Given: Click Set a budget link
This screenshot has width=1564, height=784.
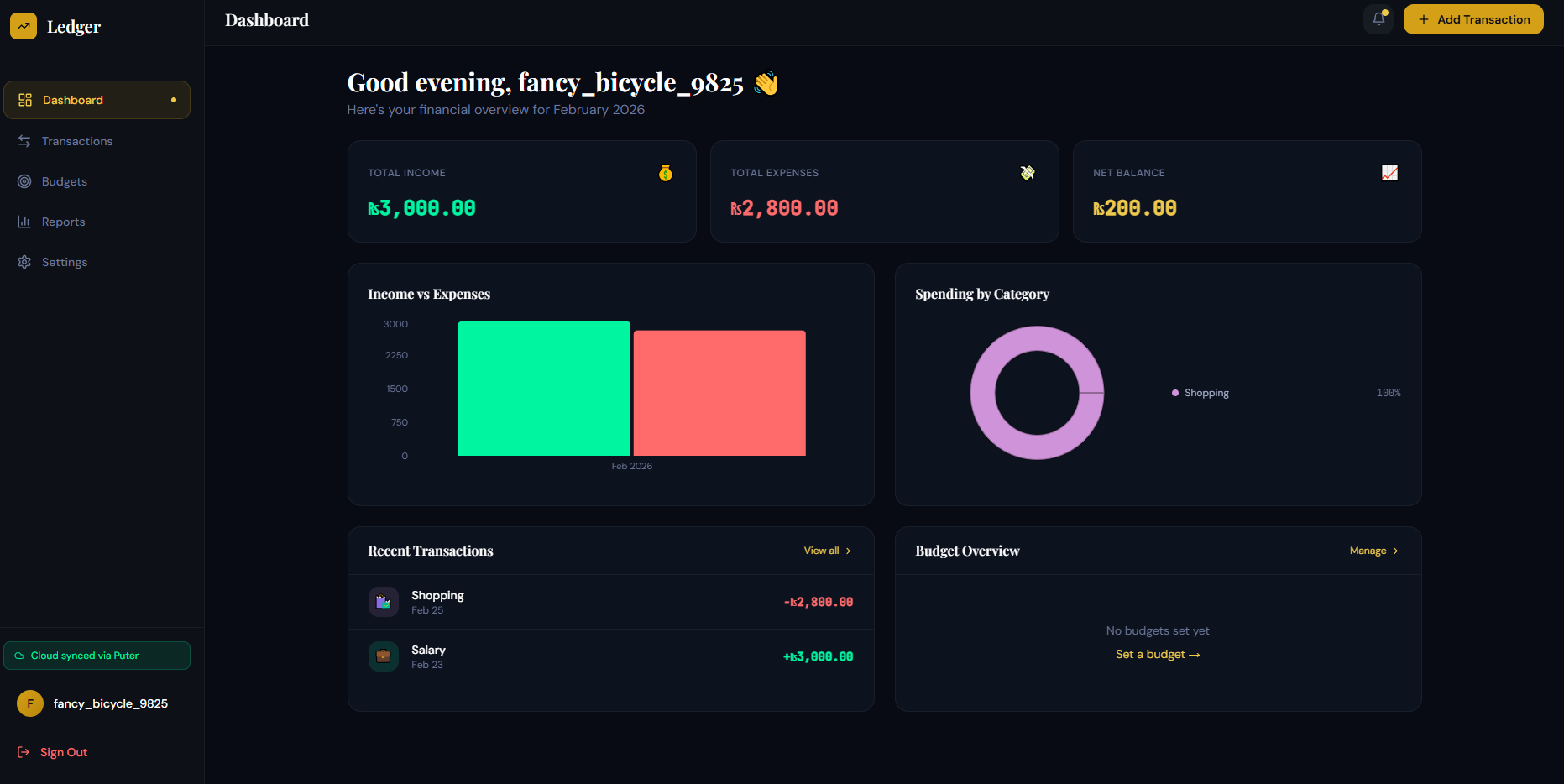Looking at the screenshot, I should point(1158,654).
